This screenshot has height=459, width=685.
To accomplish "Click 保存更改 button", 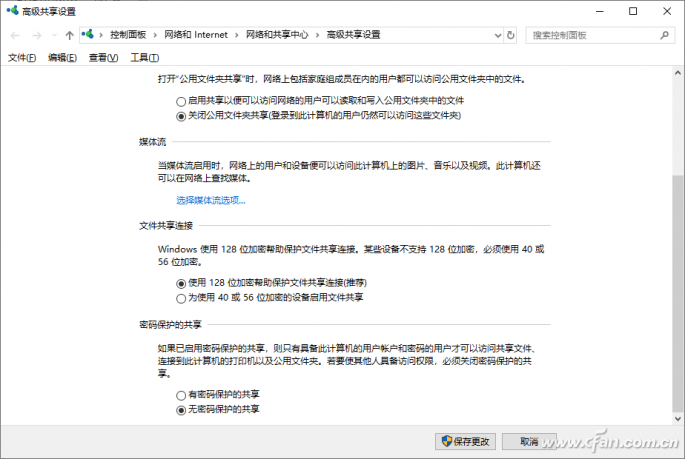I will tap(465, 442).
